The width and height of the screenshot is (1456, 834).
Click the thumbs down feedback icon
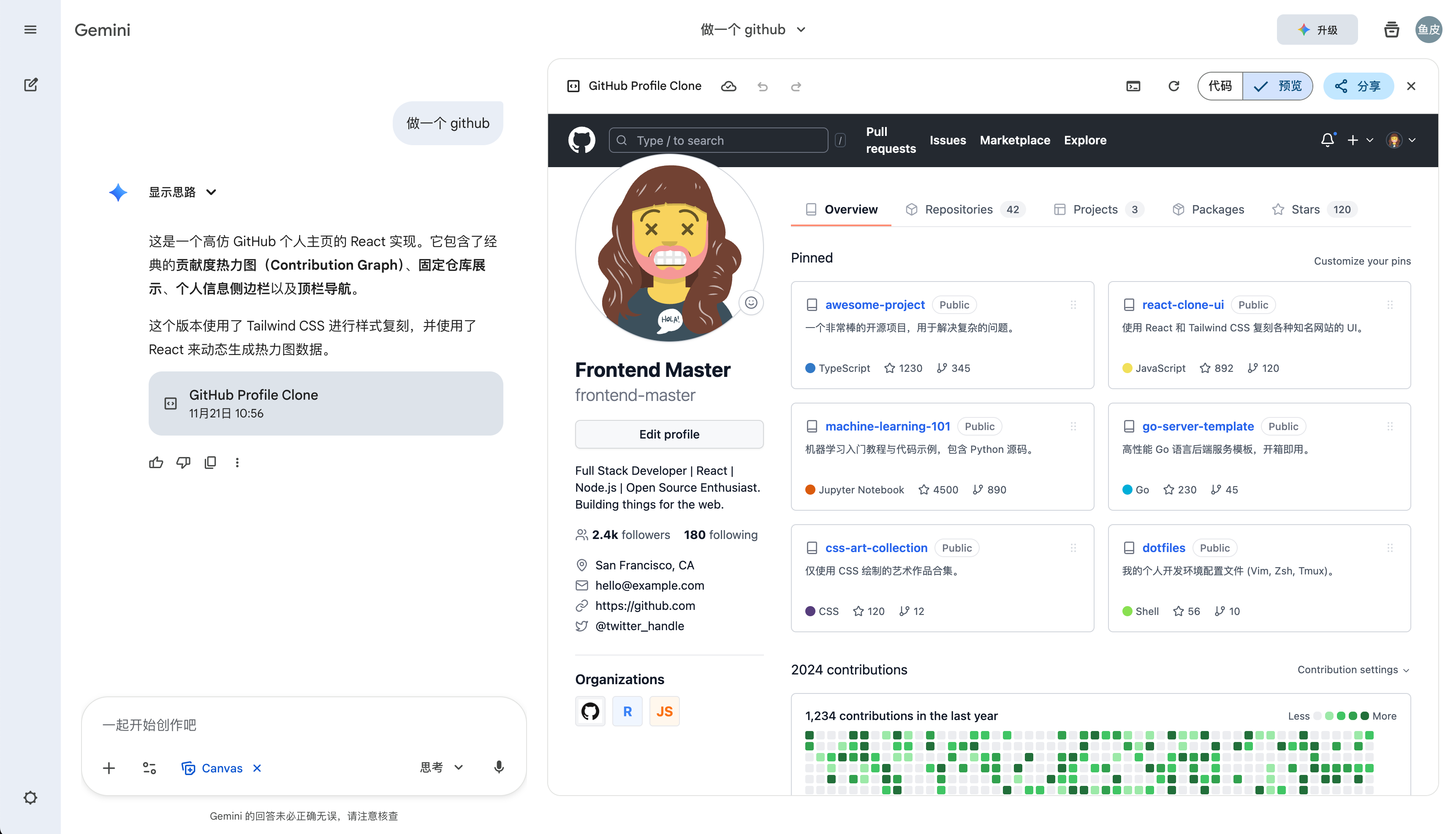click(183, 462)
